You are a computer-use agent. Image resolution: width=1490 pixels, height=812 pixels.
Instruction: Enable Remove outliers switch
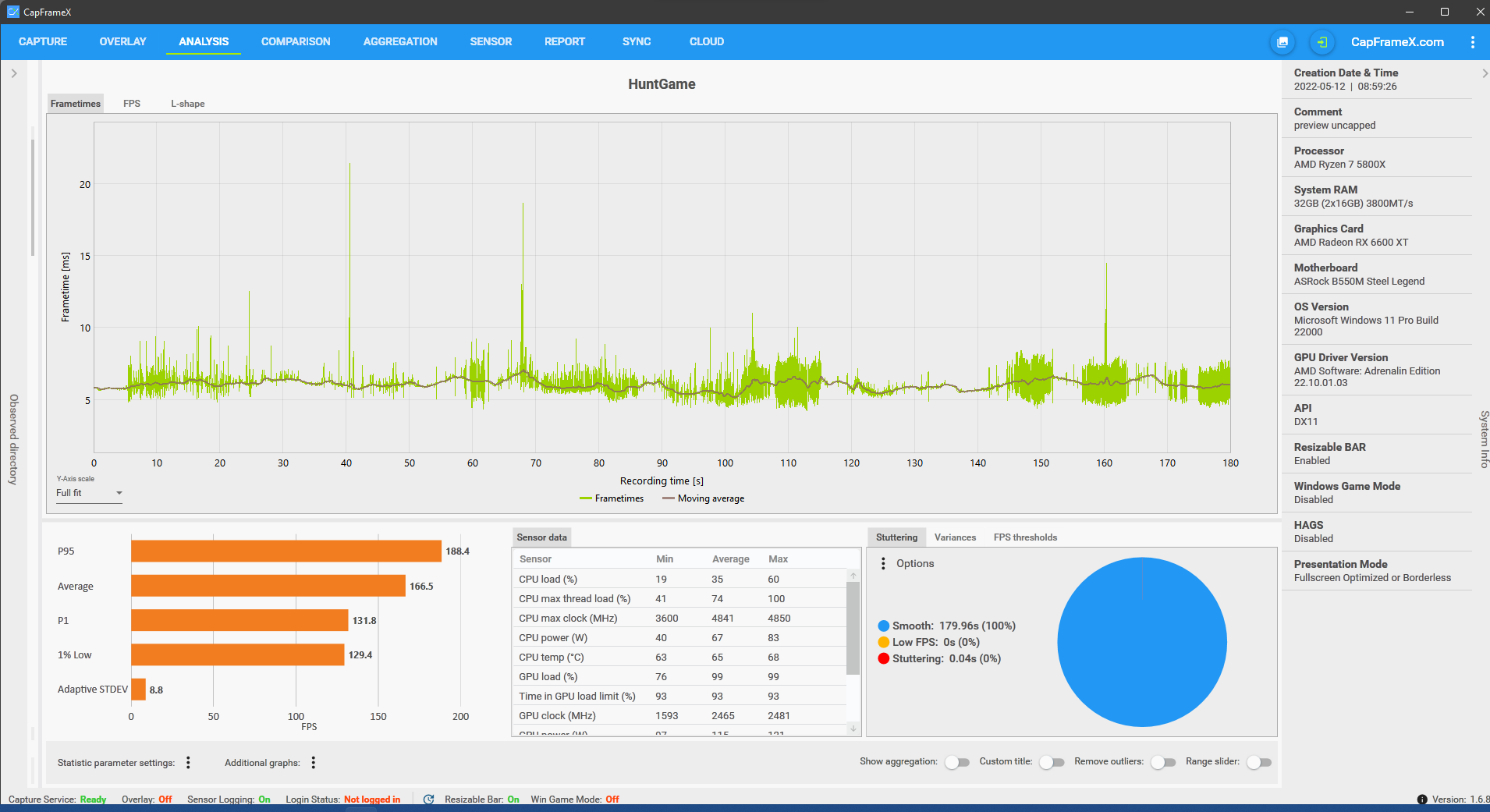[1163, 762]
